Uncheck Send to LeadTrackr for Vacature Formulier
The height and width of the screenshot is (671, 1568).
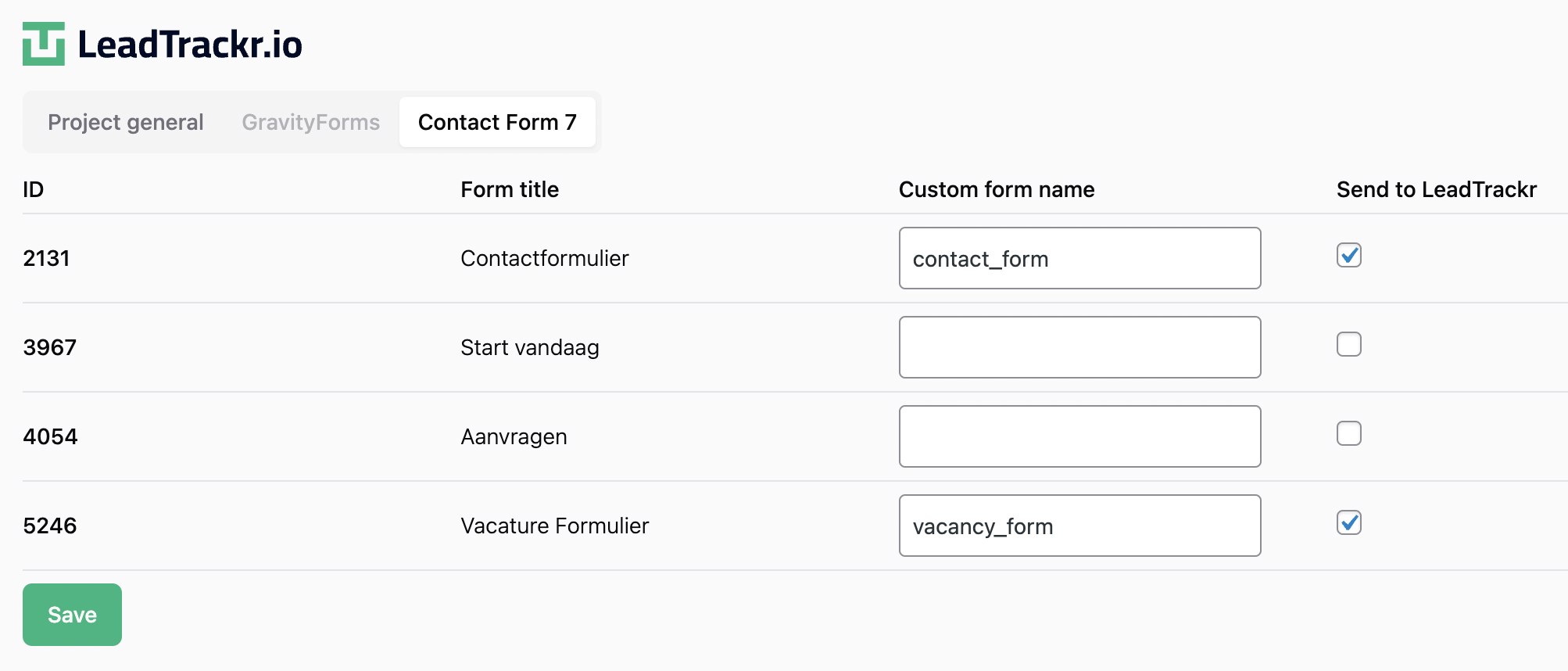click(x=1348, y=522)
